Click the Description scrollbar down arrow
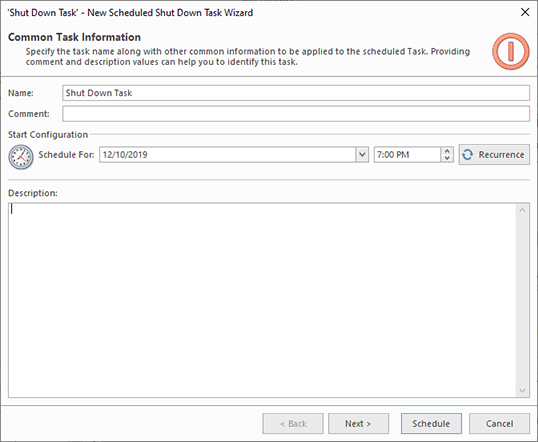 click(x=522, y=391)
